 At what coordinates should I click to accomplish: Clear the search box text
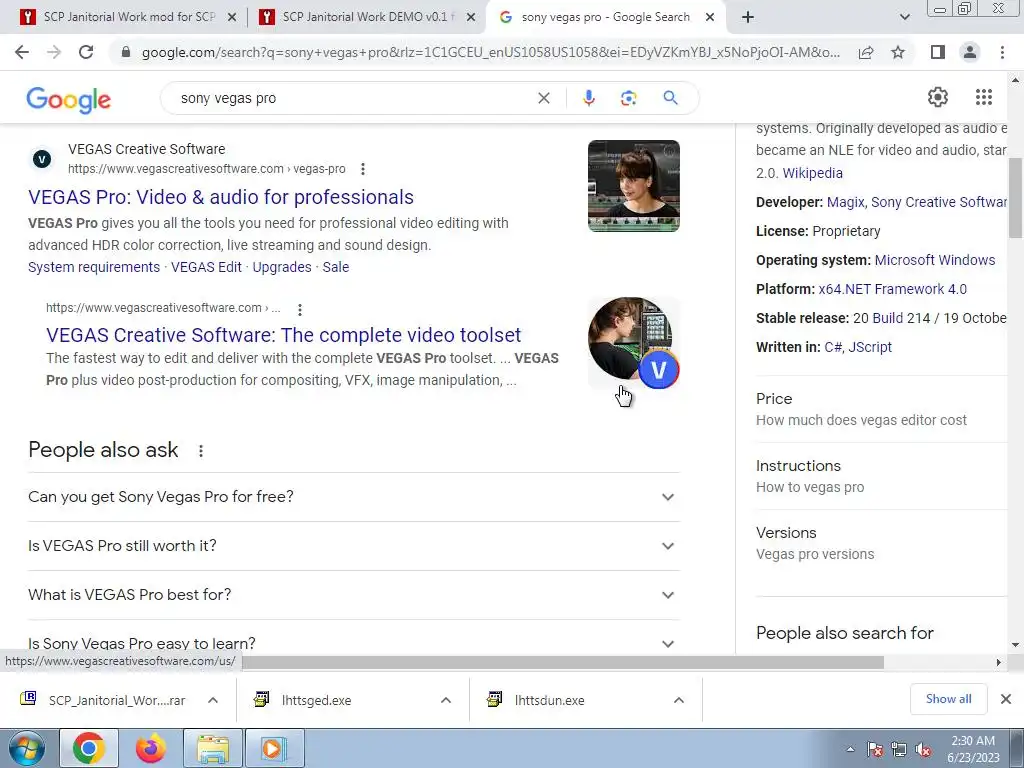[543, 98]
